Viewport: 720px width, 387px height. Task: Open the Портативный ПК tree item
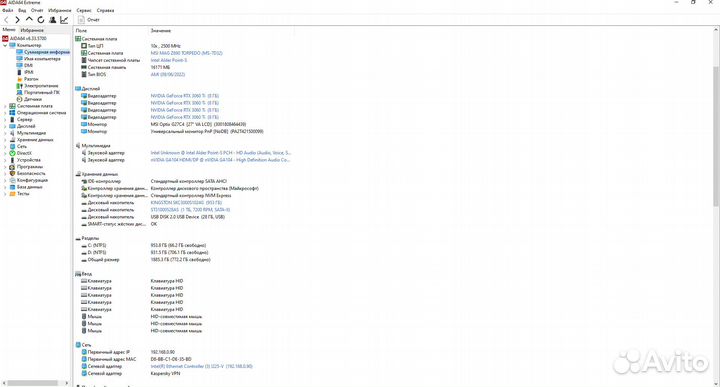[x=42, y=92]
